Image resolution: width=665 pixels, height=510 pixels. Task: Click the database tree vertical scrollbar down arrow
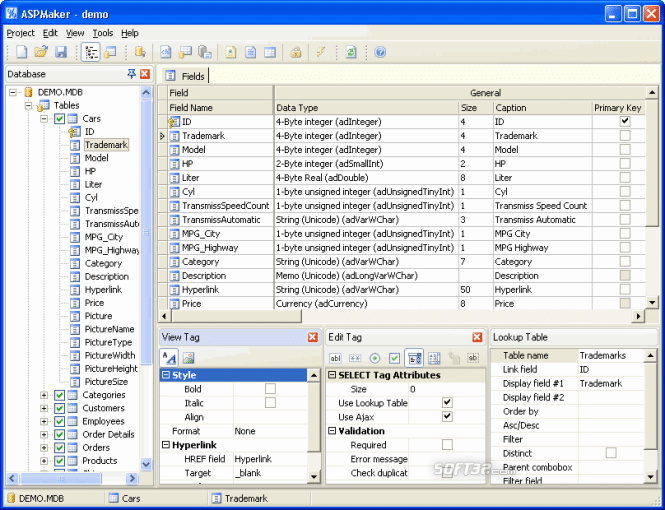(146, 464)
